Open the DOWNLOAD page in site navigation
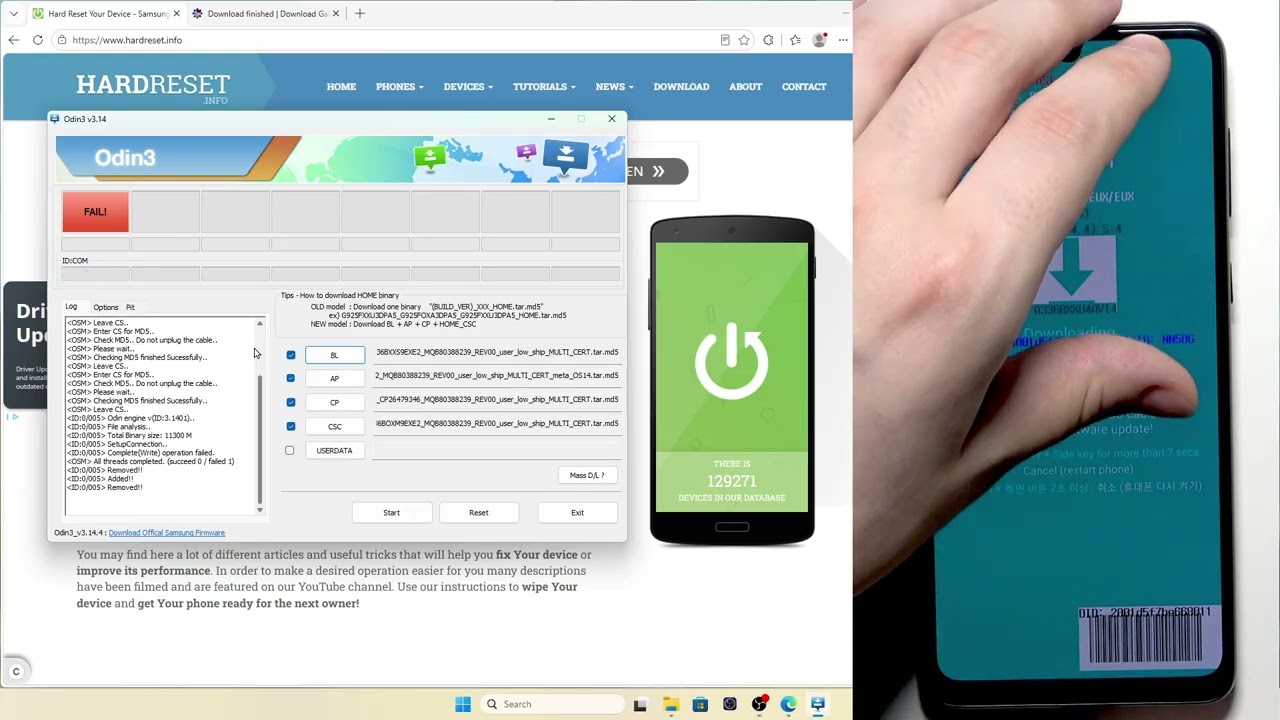Image resolution: width=1280 pixels, height=720 pixels. [681, 87]
